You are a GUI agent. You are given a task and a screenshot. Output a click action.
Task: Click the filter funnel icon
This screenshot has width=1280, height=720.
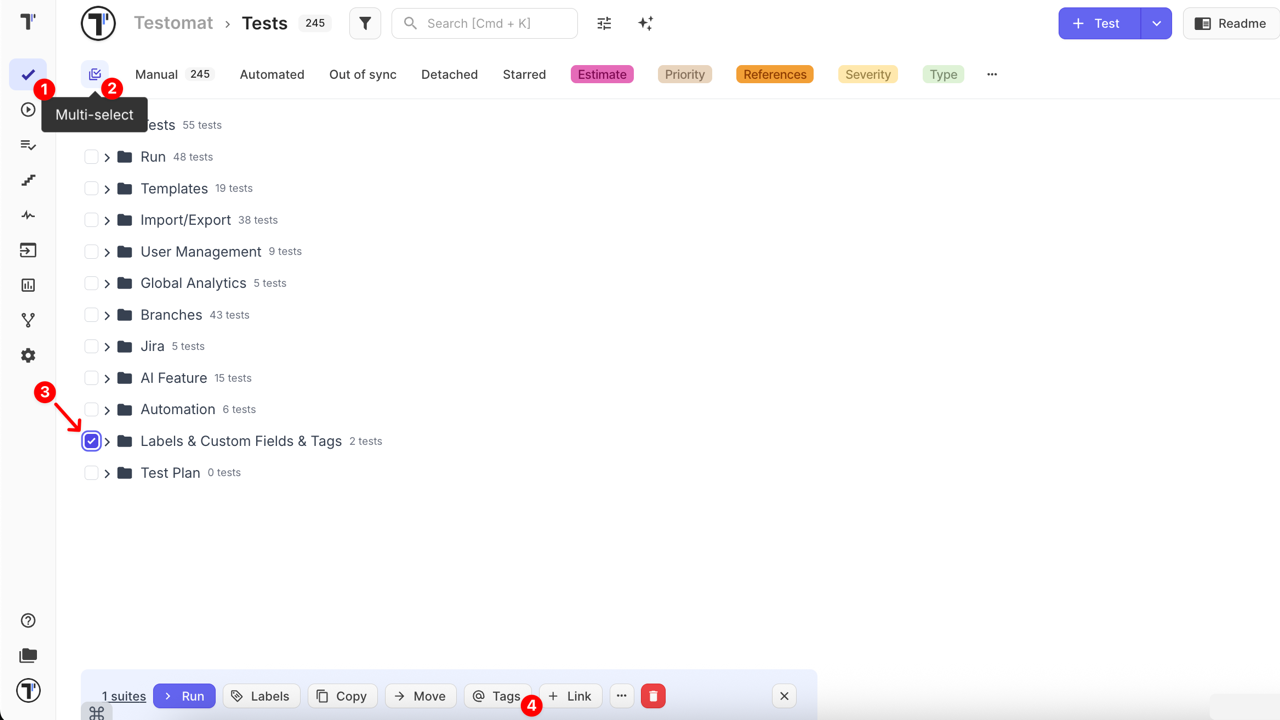coord(365,23)
